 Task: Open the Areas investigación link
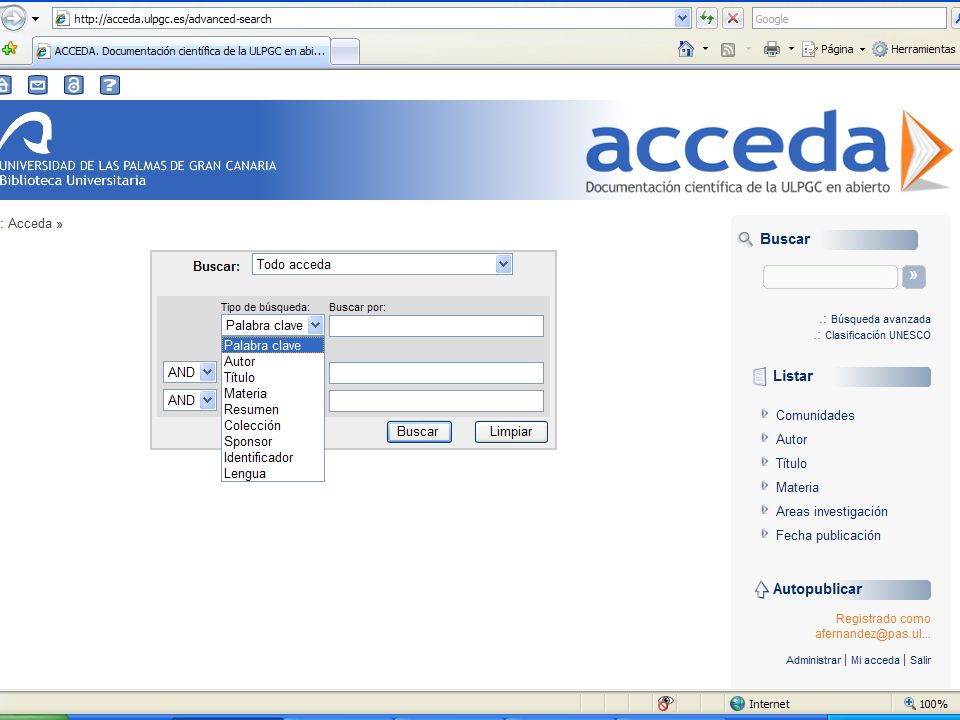click(831, 511)
